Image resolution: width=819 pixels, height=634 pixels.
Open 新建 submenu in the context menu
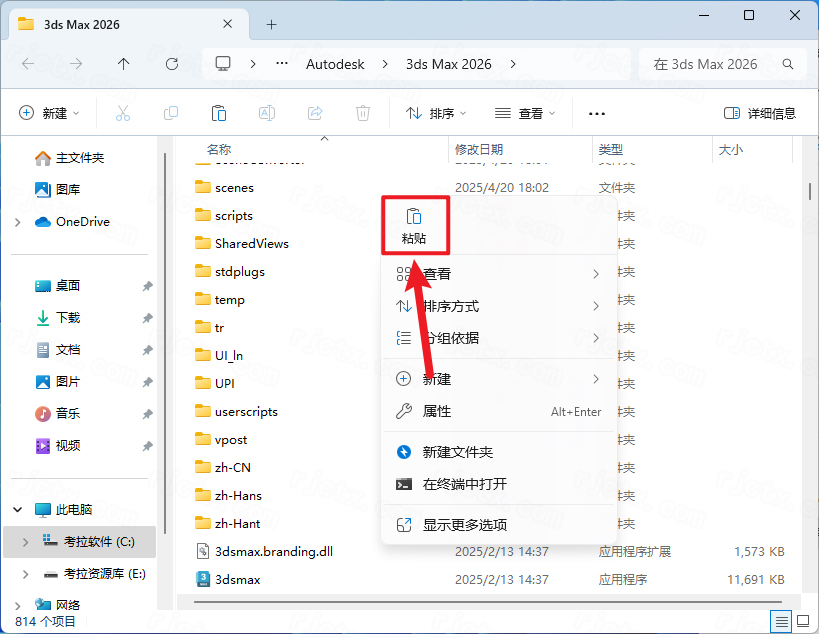(x=498, y=379)
